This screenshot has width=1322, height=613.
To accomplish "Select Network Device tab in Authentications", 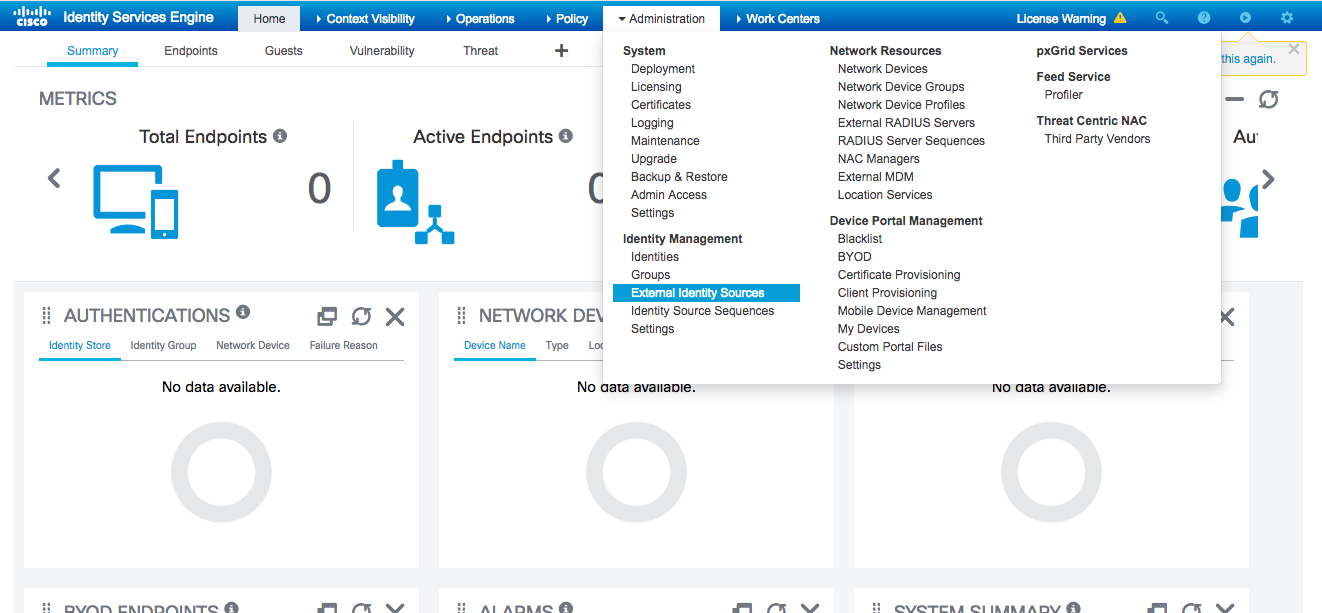I will point(253,346).
